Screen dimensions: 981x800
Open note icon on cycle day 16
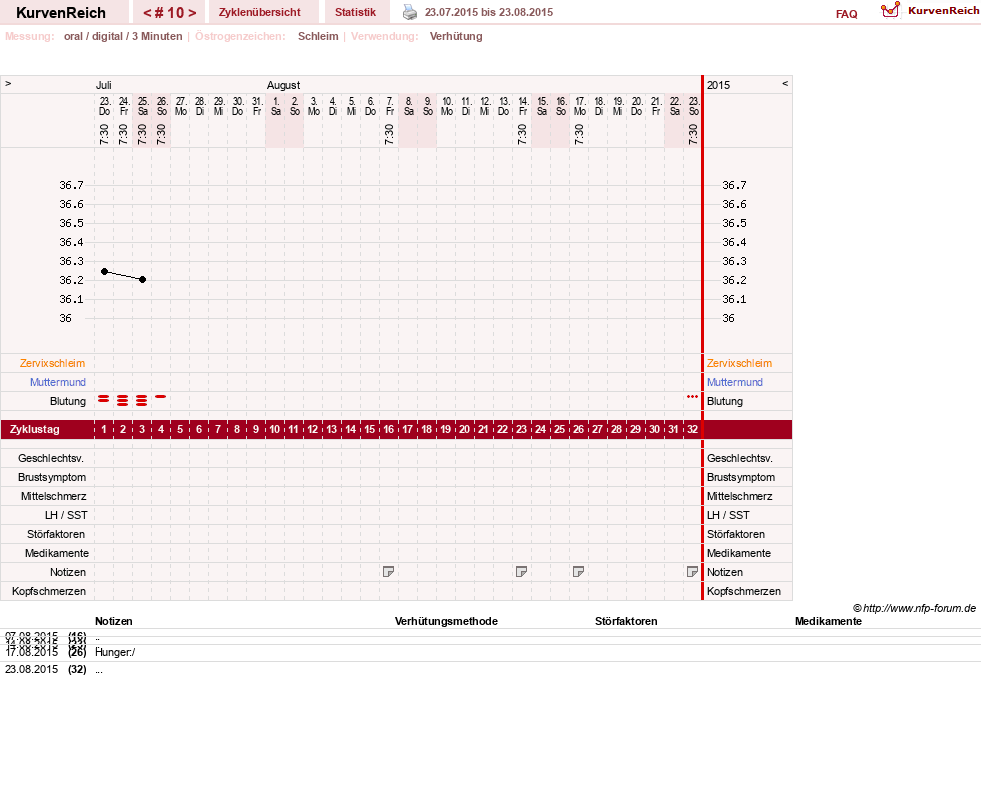[389, 572]
